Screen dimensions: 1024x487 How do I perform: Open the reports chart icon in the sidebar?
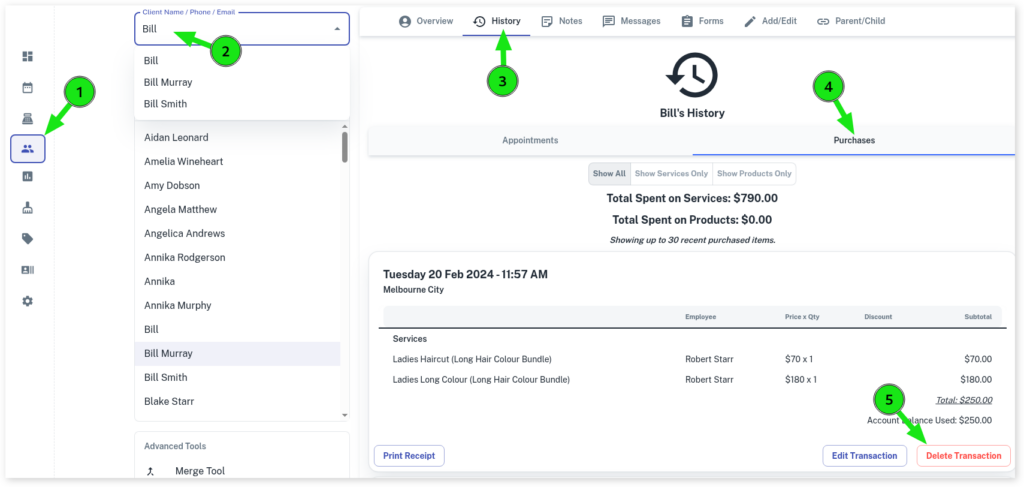[28, 177]
